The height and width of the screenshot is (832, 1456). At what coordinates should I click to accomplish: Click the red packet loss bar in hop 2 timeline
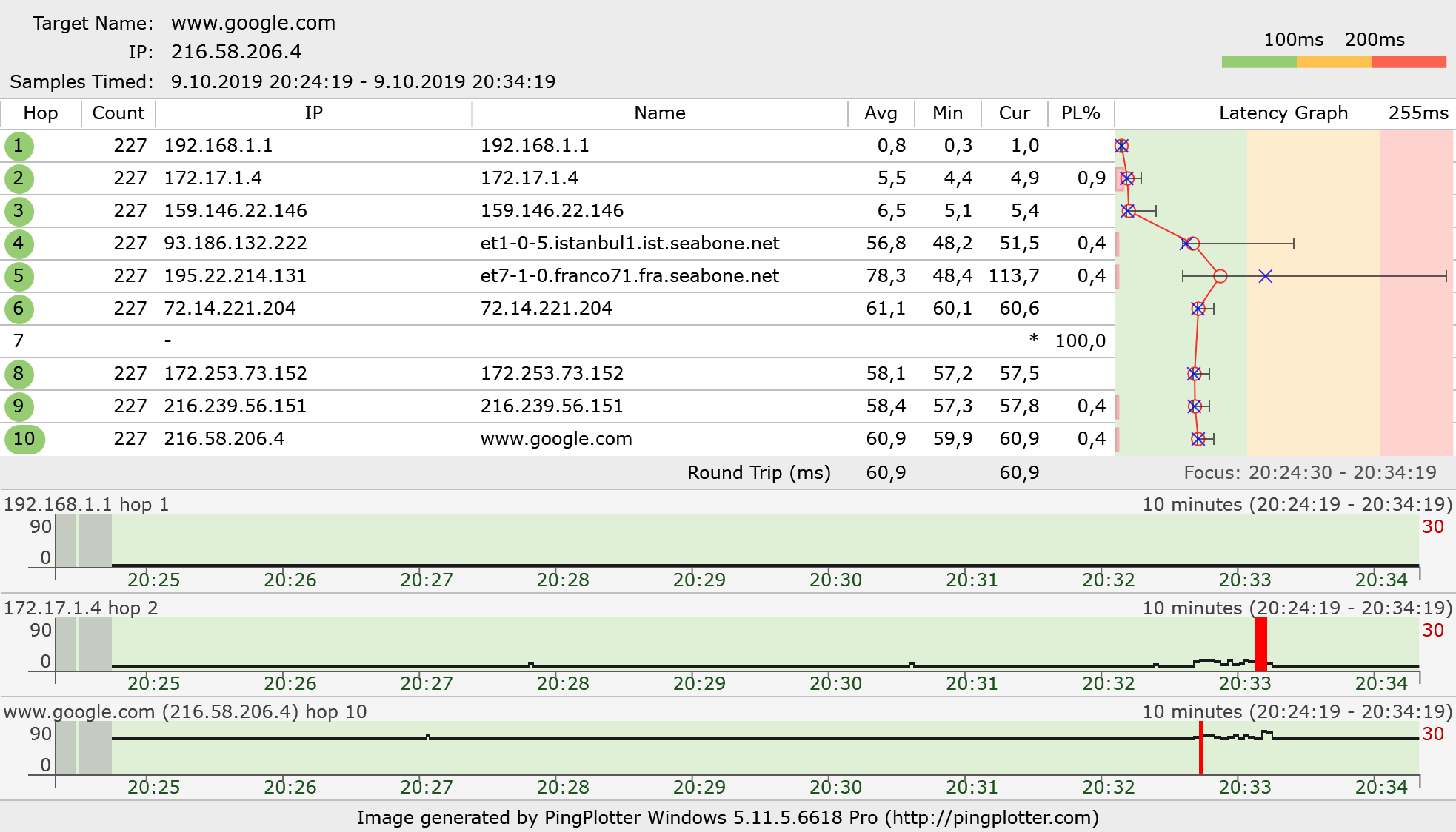pyautogui.click(x=1261, y=644)
